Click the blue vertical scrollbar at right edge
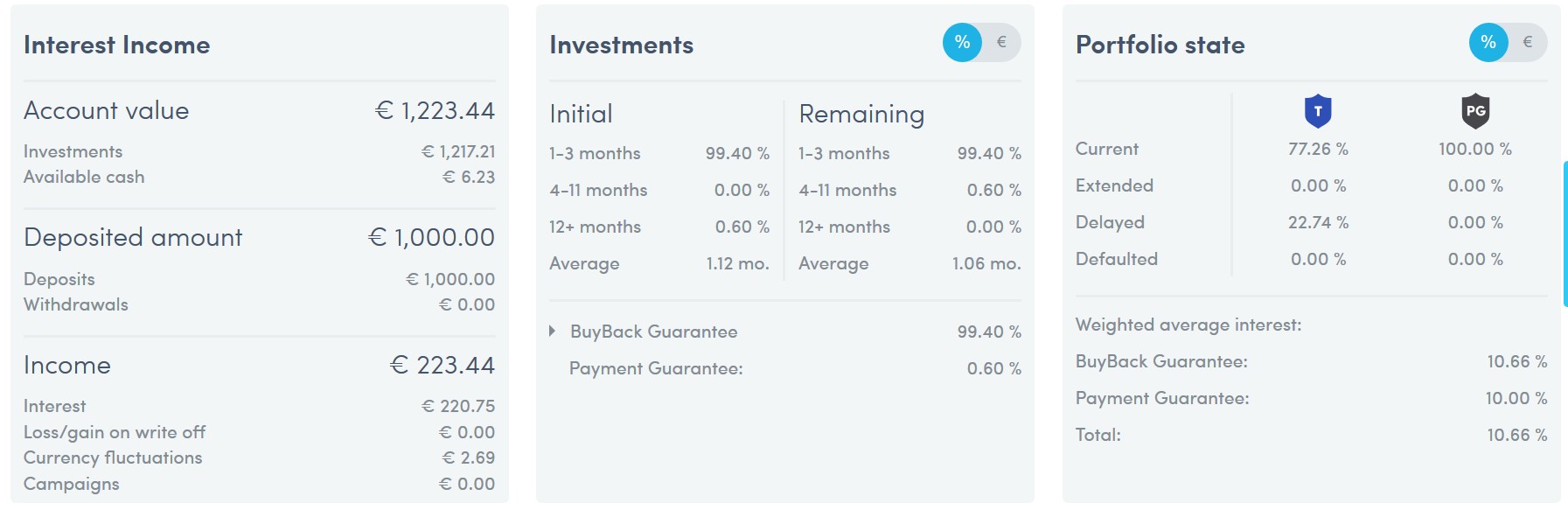Viewport: 1568px width, 510px height. (x=1565, y=234)
